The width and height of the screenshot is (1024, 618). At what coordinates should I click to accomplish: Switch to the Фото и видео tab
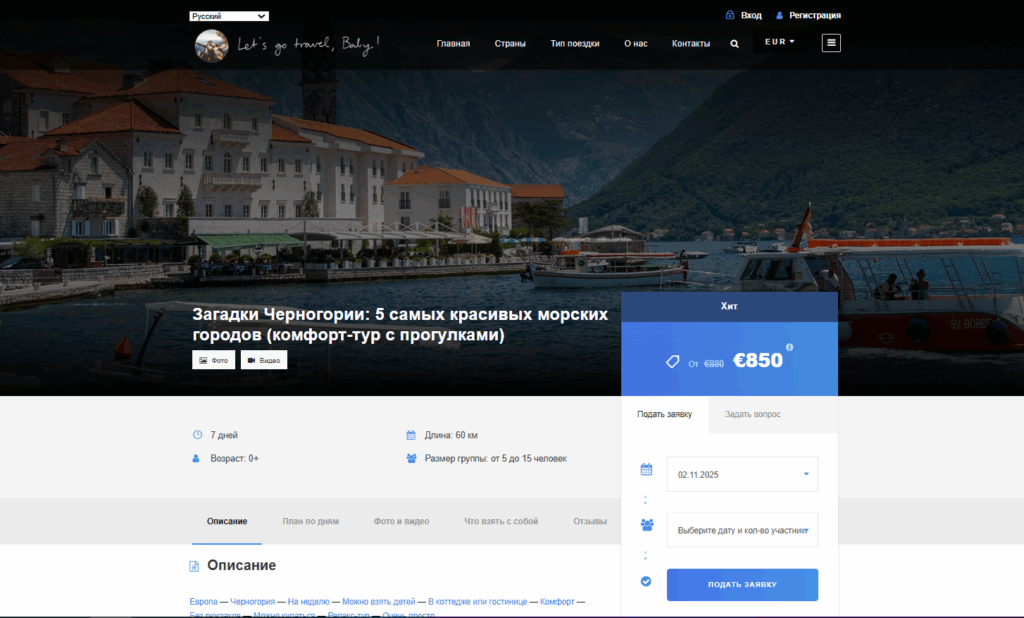pyautogui.click(x=401, y=521)
